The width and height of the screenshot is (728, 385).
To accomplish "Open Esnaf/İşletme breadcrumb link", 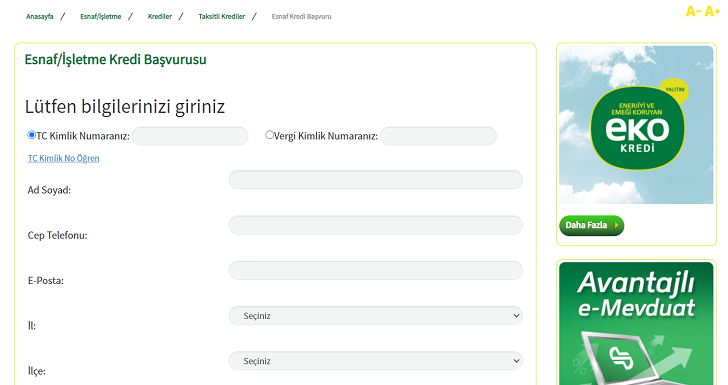I will 101,16.
